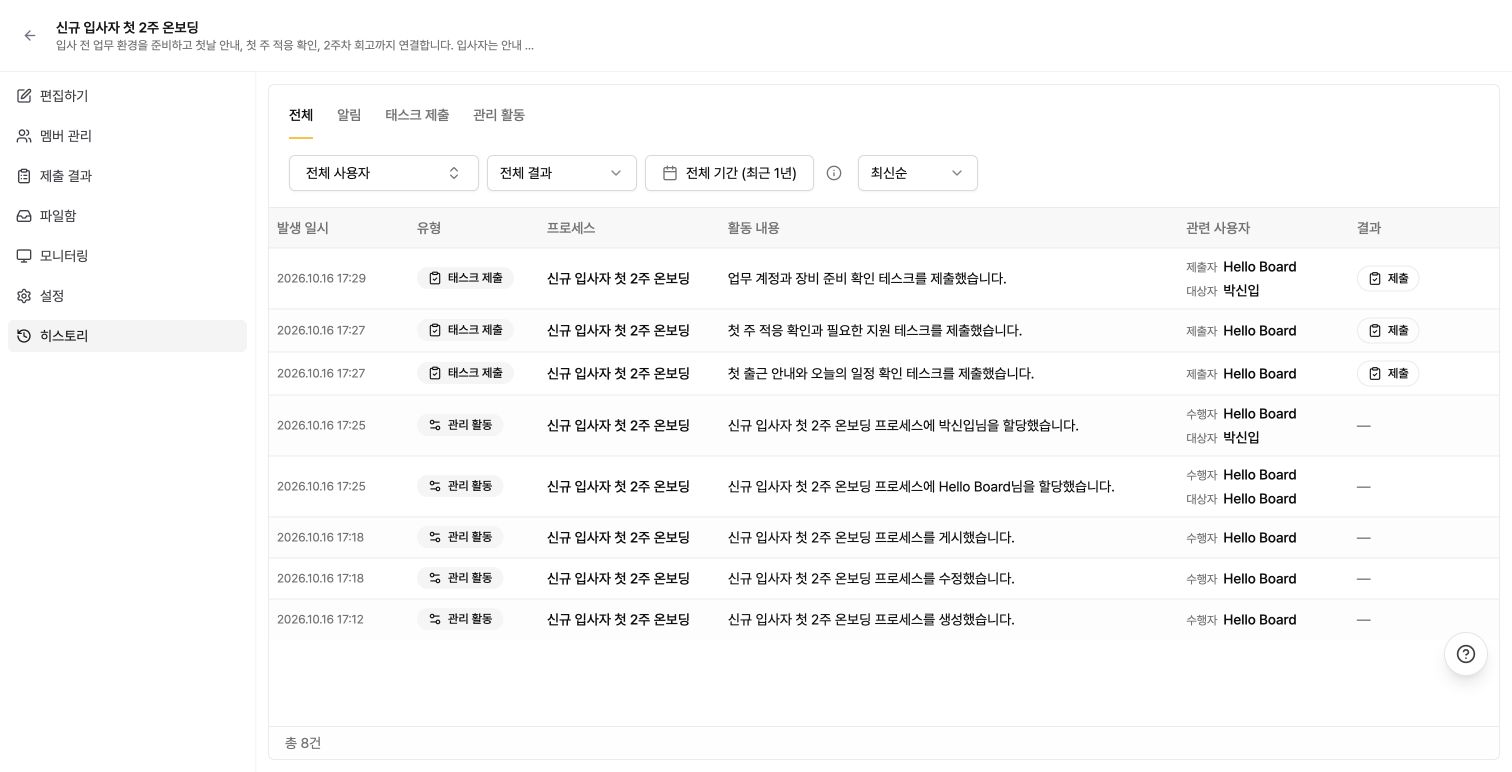Open 제출 결과 in the sidebar
This screenshot has height=772, width=1512.
point(127,176)
